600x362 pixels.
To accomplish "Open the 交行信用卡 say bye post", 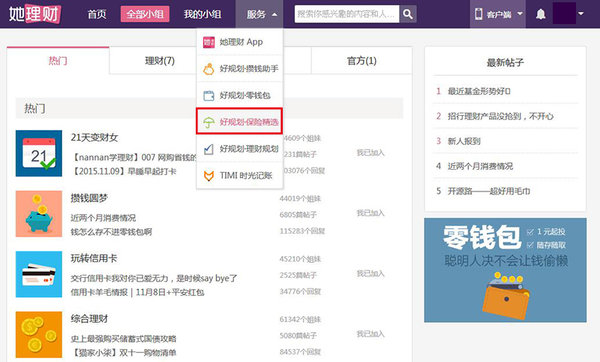I will pos(154,278).
